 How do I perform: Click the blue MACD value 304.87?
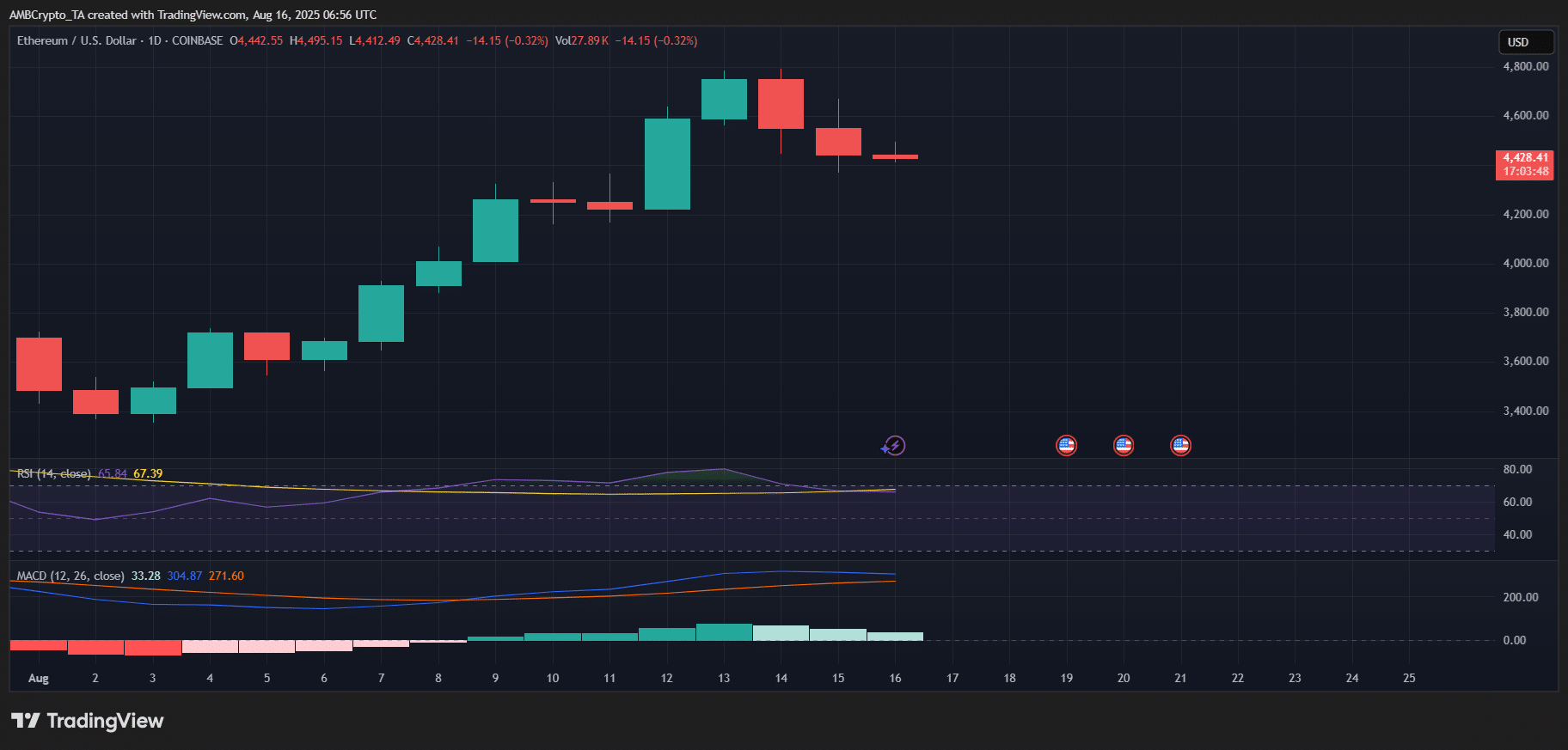click(184, 576)
